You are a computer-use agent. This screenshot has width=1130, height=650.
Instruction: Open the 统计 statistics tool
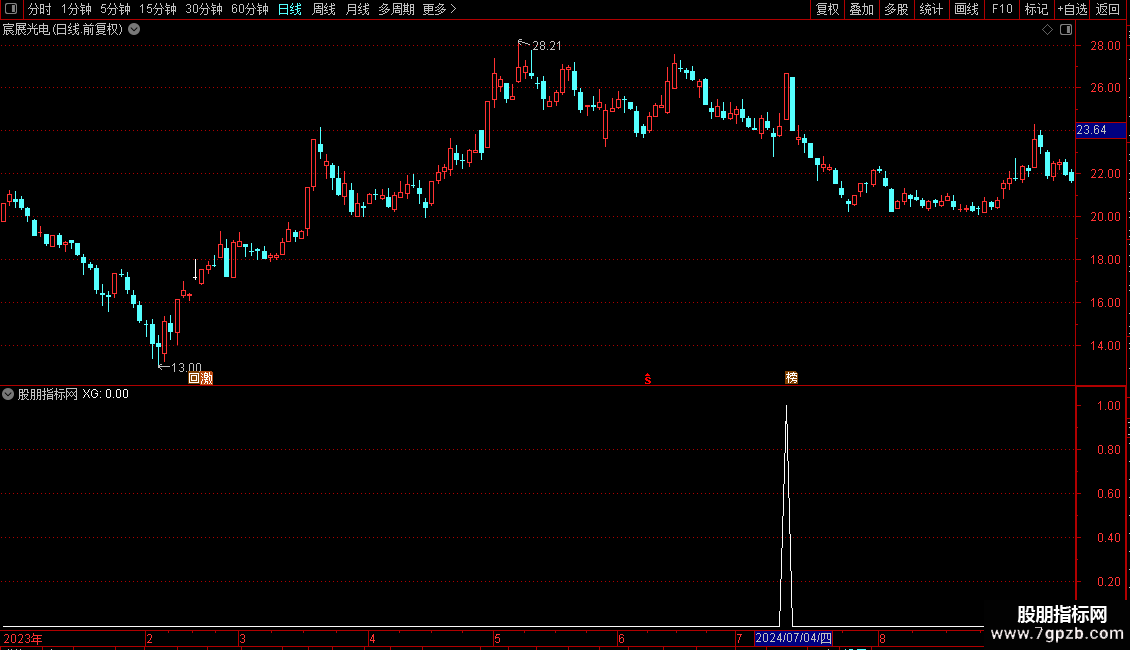click(x=931, y=9)
